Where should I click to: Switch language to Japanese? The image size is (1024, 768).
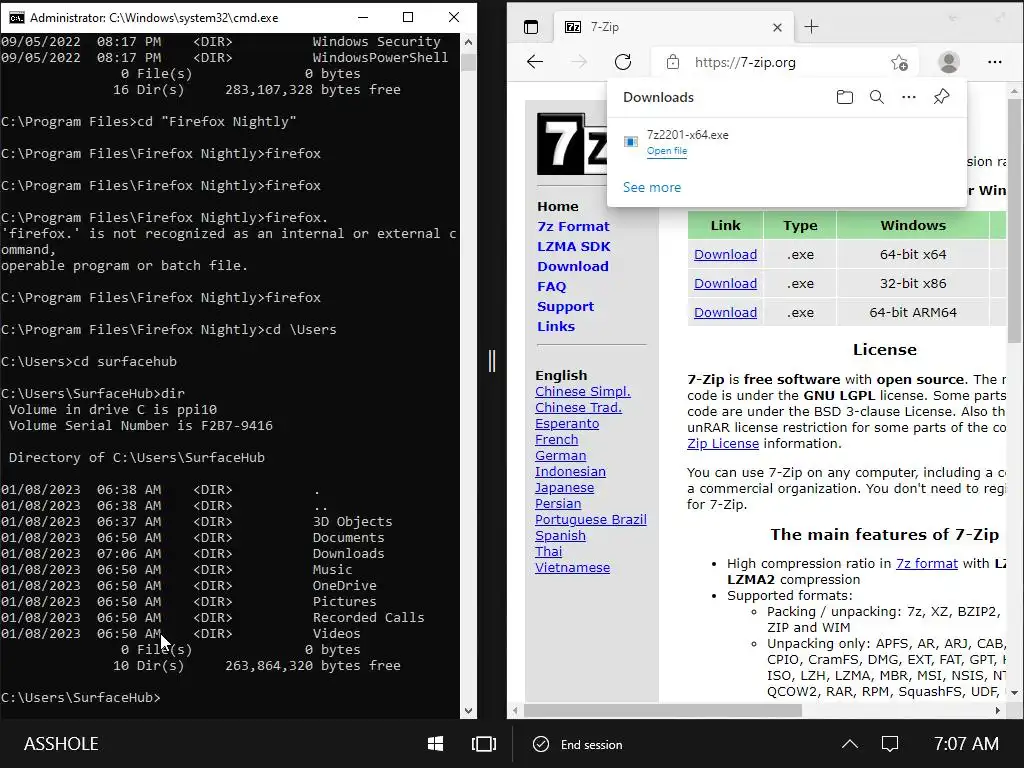coord(564,488)
